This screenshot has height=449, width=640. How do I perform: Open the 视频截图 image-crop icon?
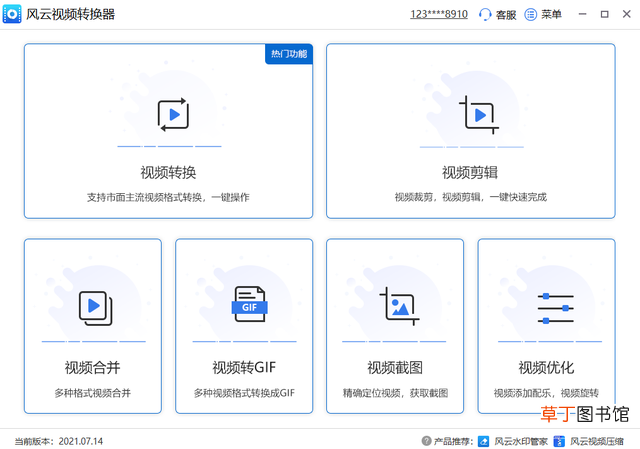(x=400, y=306)
